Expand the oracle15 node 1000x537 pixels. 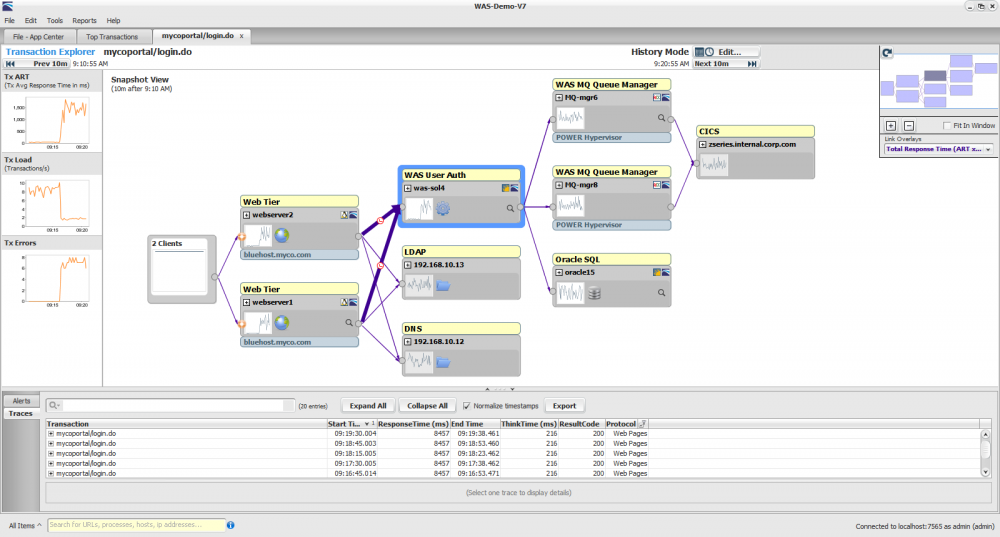[x=559, y=272]
